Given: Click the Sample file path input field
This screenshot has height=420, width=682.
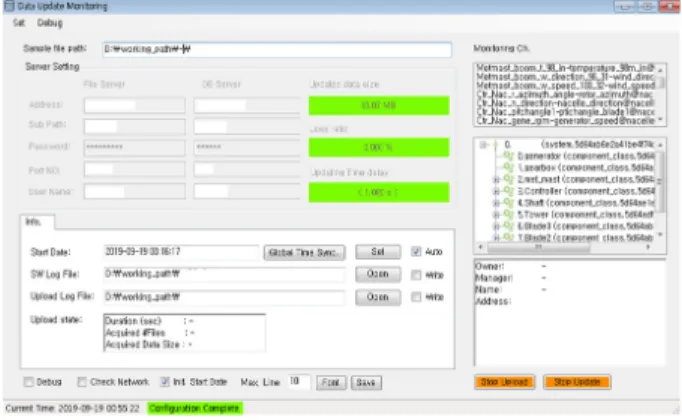Looking at the screenshot, I should click(277, 49).
